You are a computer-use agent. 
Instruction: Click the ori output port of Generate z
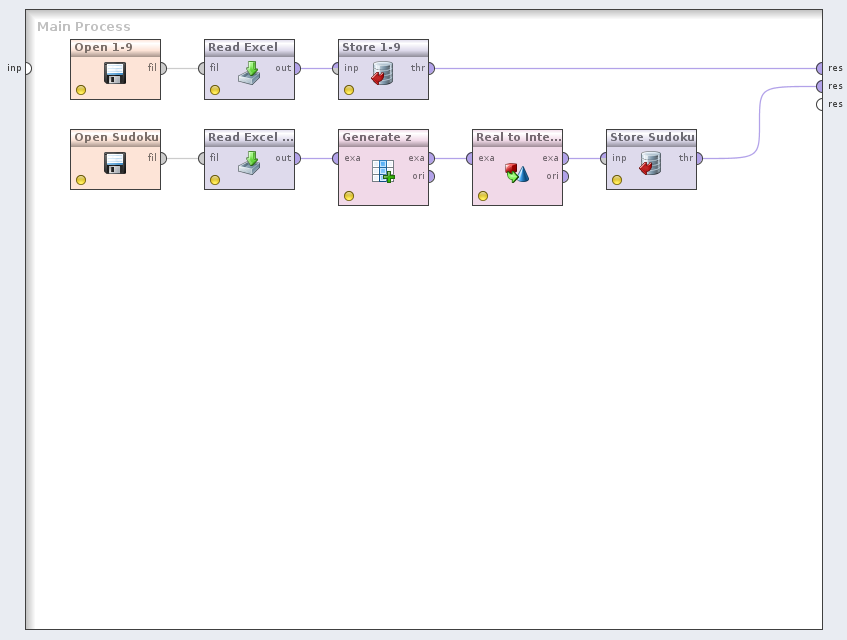[x=430, y=176]
